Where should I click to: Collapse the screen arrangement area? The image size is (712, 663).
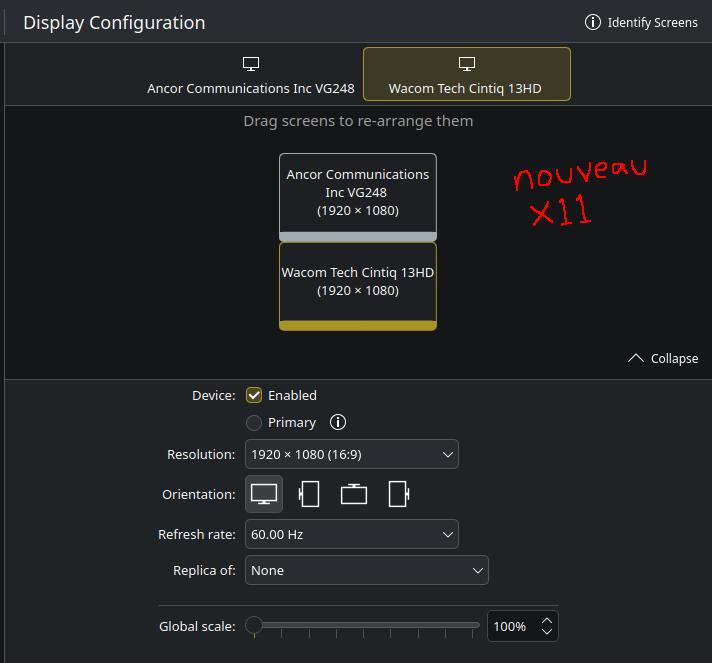click(x=663, y=358)
